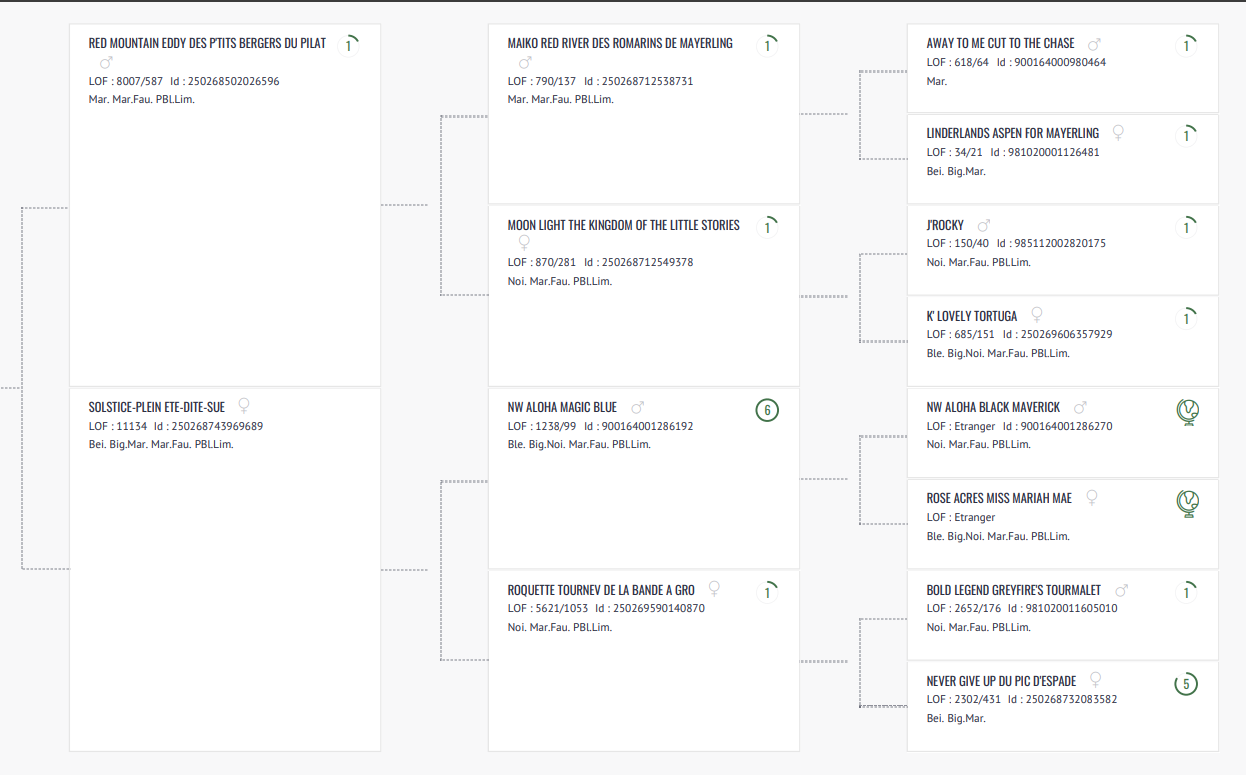Open NEVER GIVE UP DU PIC D'ESPADE
The height and width of the screenshot is (775, 1246).
(x=1001, y=681)
